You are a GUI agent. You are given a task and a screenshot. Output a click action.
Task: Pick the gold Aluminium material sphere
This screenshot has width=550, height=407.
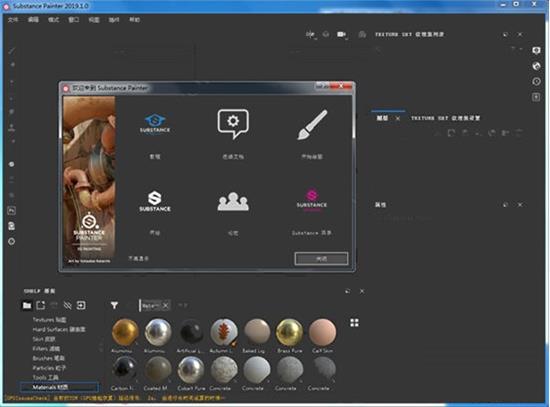[x=125, y=332]
